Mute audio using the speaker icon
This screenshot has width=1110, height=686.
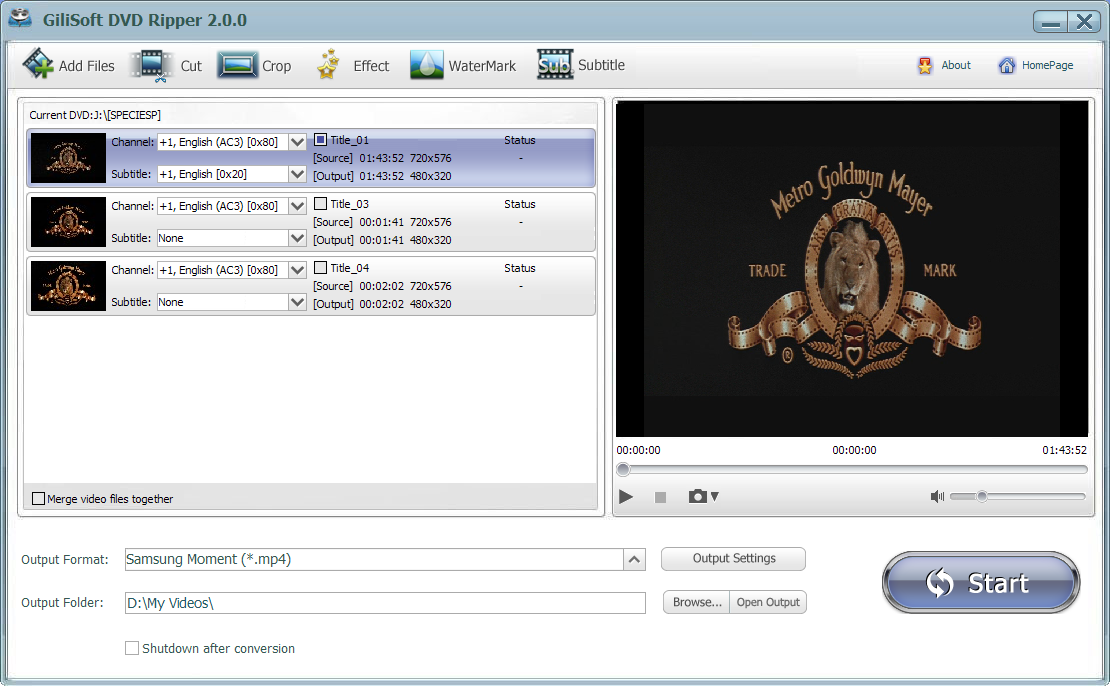936,496
